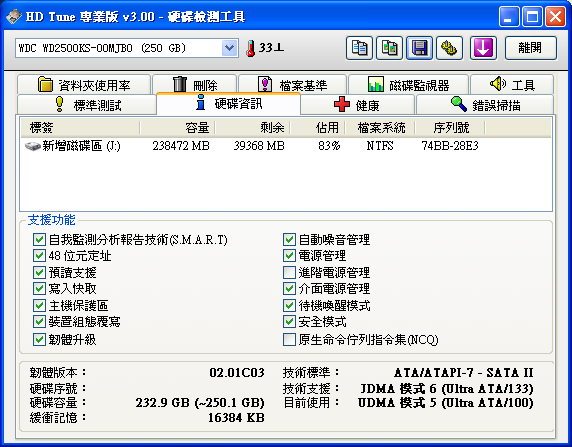This screenshot has height=447, width=572.
Task: Uncheck the 自動噪音管理 checkbox
Action: pos(289,239)
